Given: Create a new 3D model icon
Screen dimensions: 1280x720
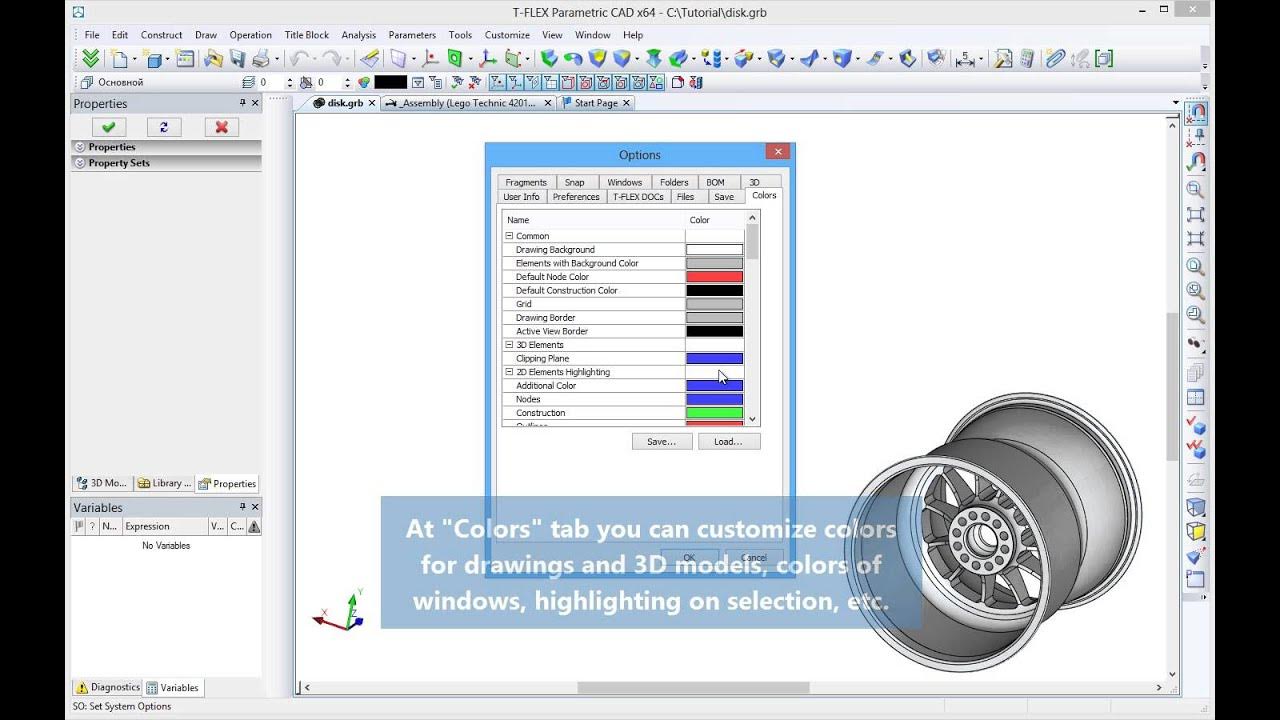Looking at the screenshot, I should click(154, 59).
